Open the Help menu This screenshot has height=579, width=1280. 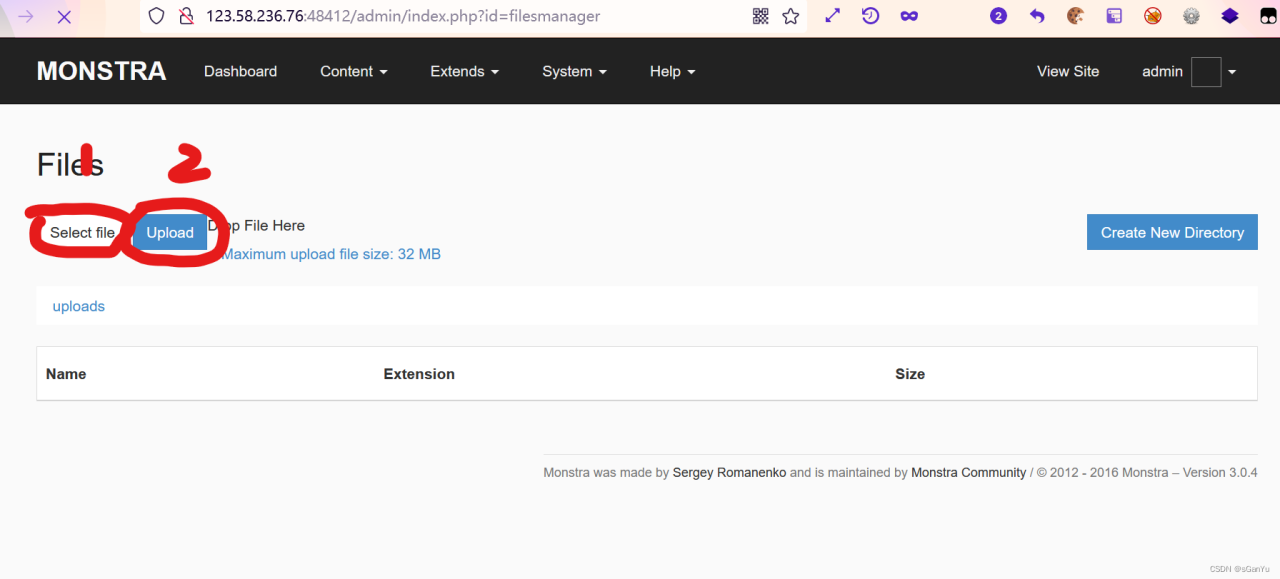672,71
